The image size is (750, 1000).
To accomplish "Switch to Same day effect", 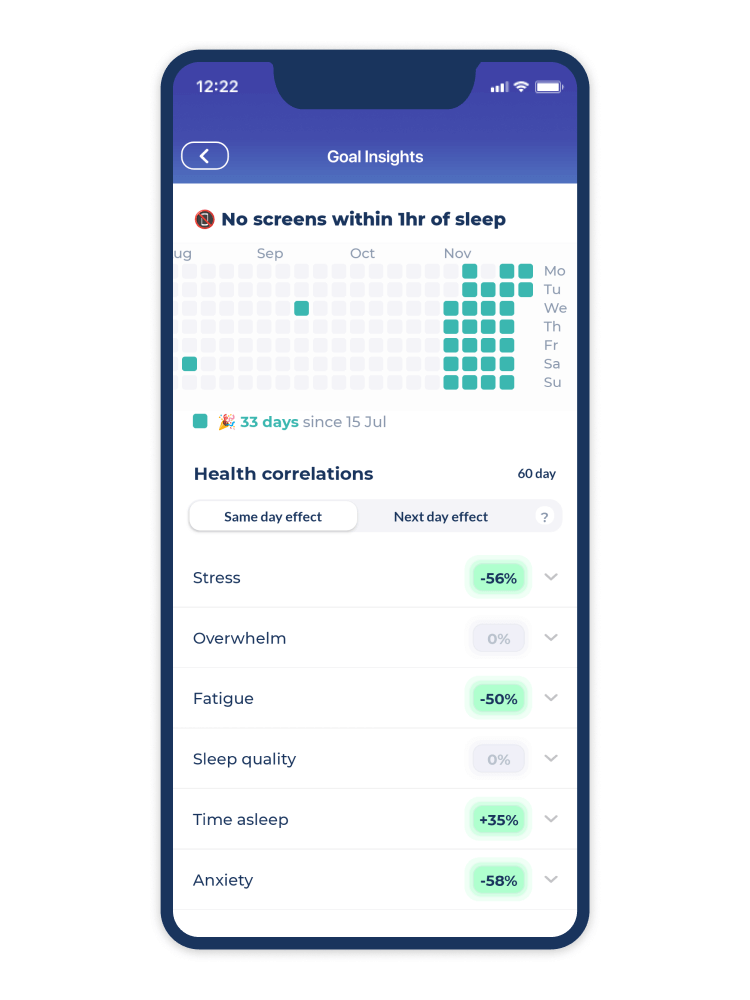I will point(273,517).
